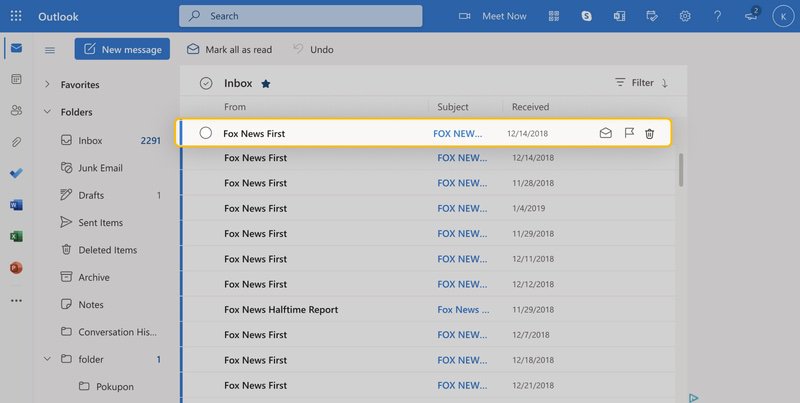Open the app launcher grid icon
This screenshot has width=800, height=403.
tap(16, 16)
